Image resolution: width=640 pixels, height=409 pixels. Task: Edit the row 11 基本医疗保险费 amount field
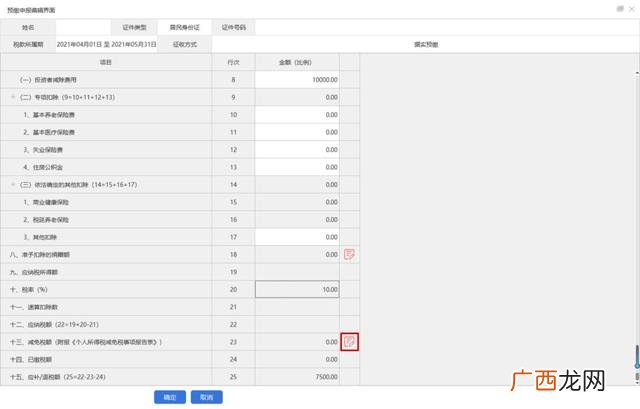(x=297, y=132)
